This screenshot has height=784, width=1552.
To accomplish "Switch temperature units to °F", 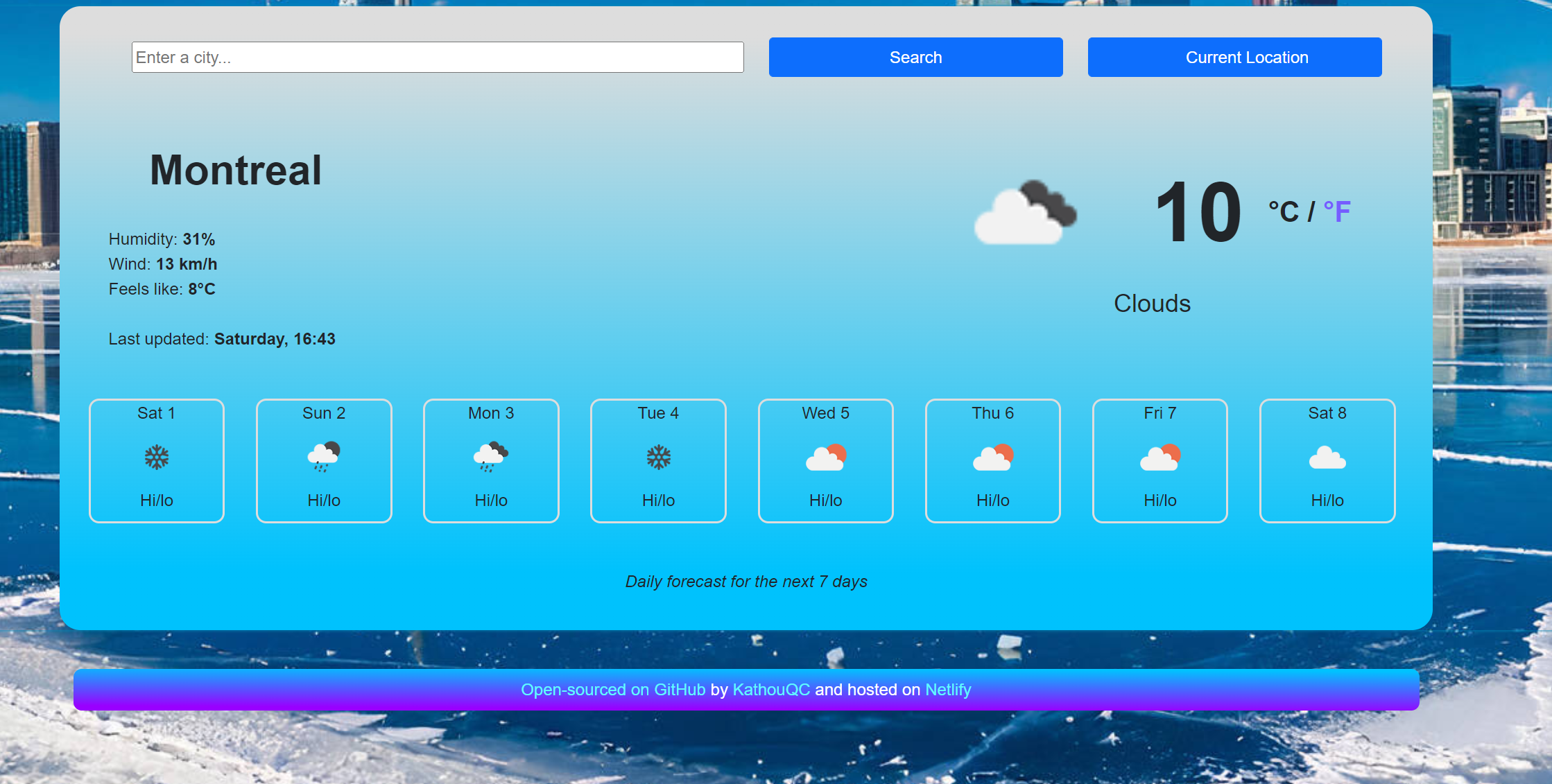I will [x=1336, y=212].
